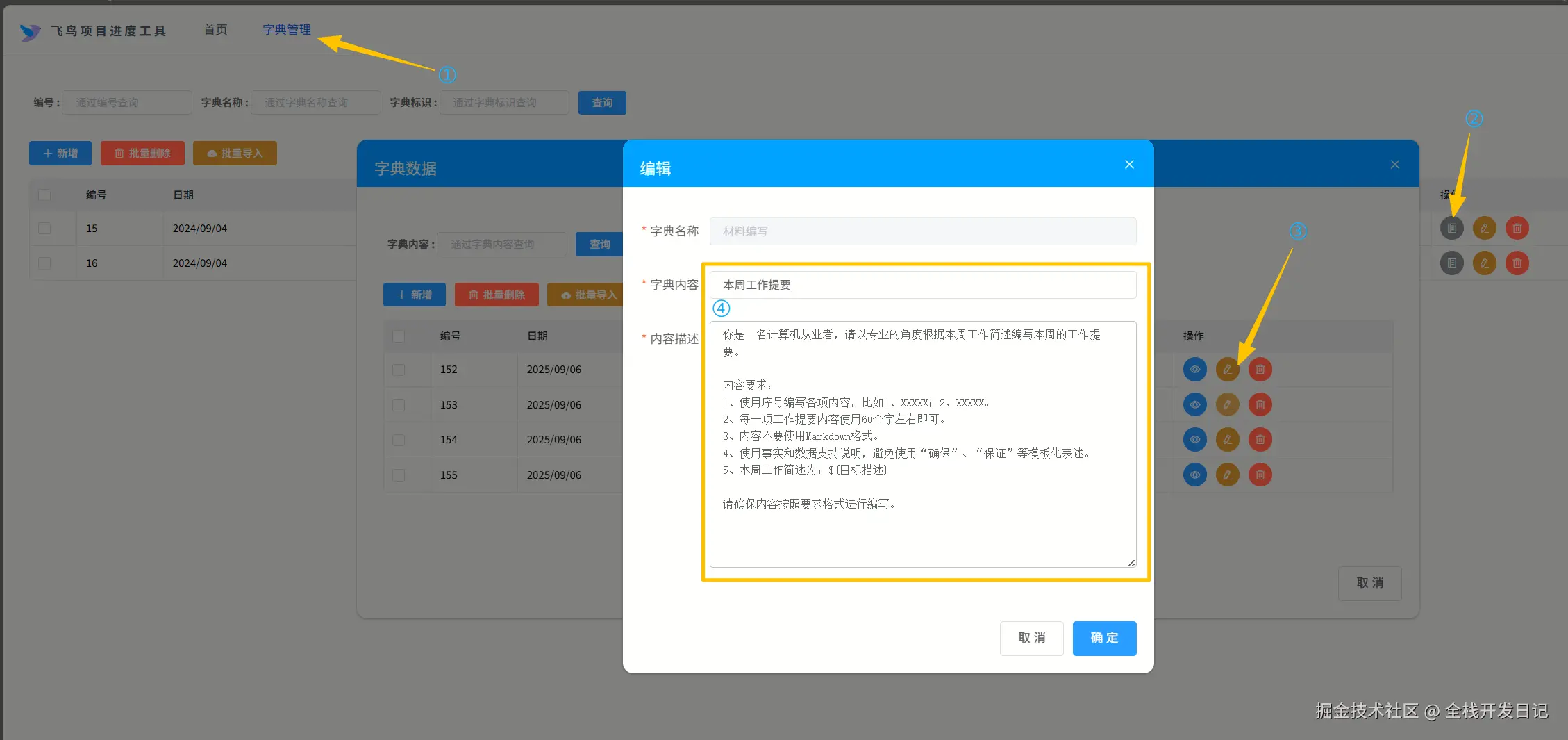This screenshot has width=1568, height=740.
Task: Click 新增 on the main page
Action: [60, 153]
